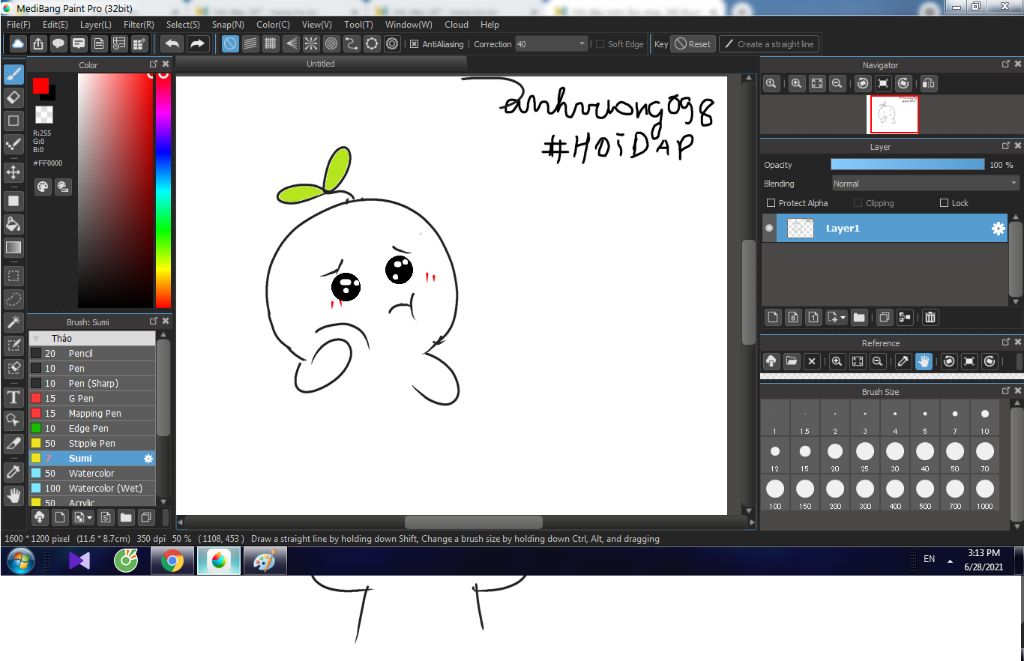Collapse the Thảo brush group
Screen dimensions: 1024x661
tap(37, 338)
